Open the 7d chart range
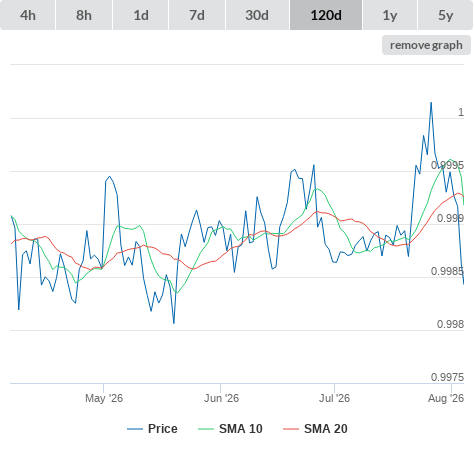 point(197,15)
